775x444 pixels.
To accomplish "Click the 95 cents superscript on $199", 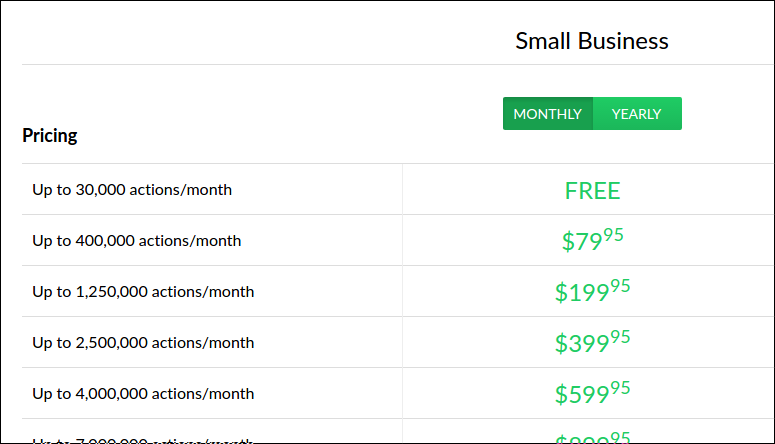I will click(x=620, y=285).
